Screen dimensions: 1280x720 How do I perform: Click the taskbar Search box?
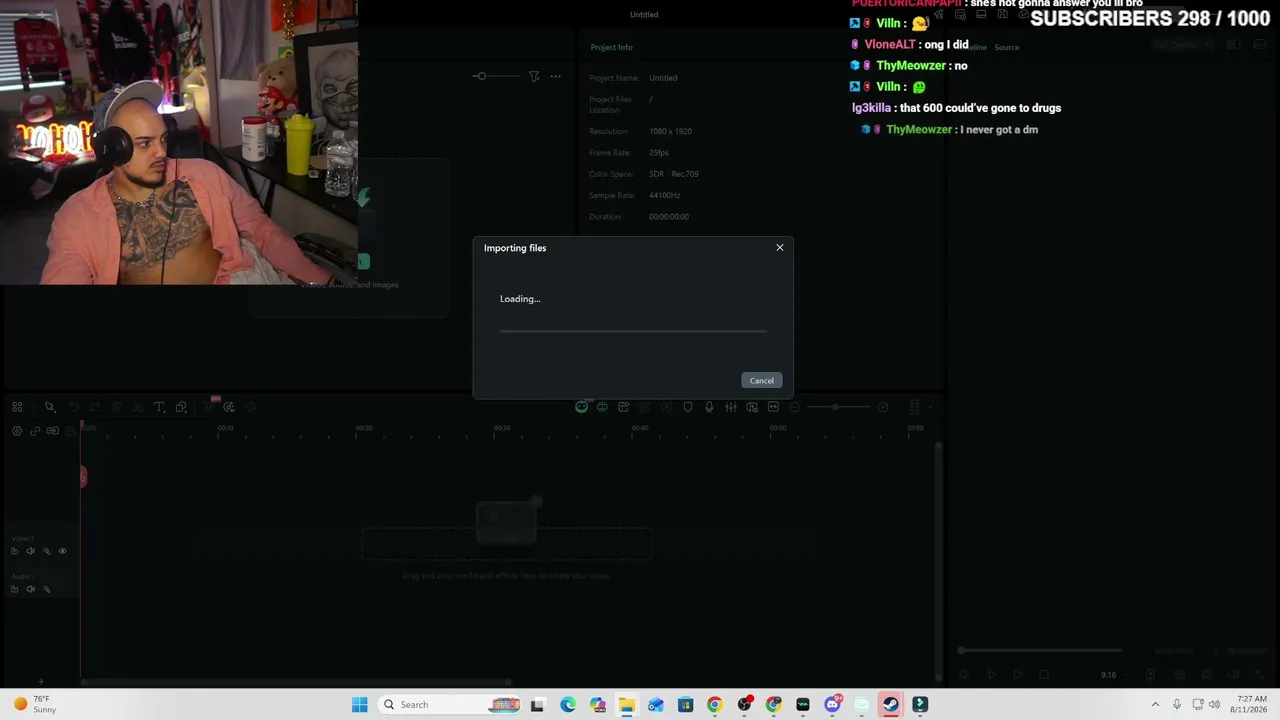451,705
